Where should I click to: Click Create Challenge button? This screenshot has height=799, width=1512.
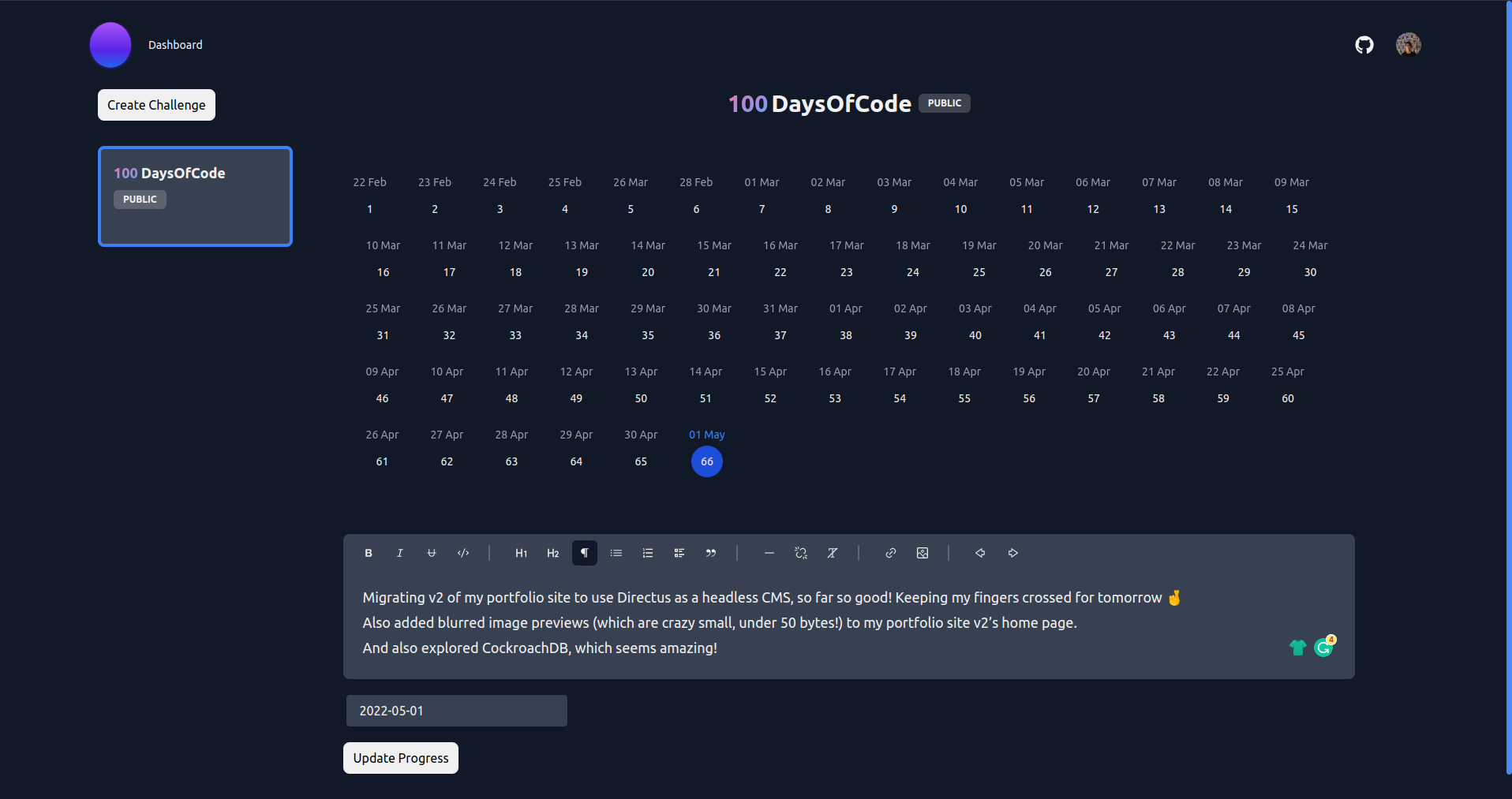[x=156, y=105]
